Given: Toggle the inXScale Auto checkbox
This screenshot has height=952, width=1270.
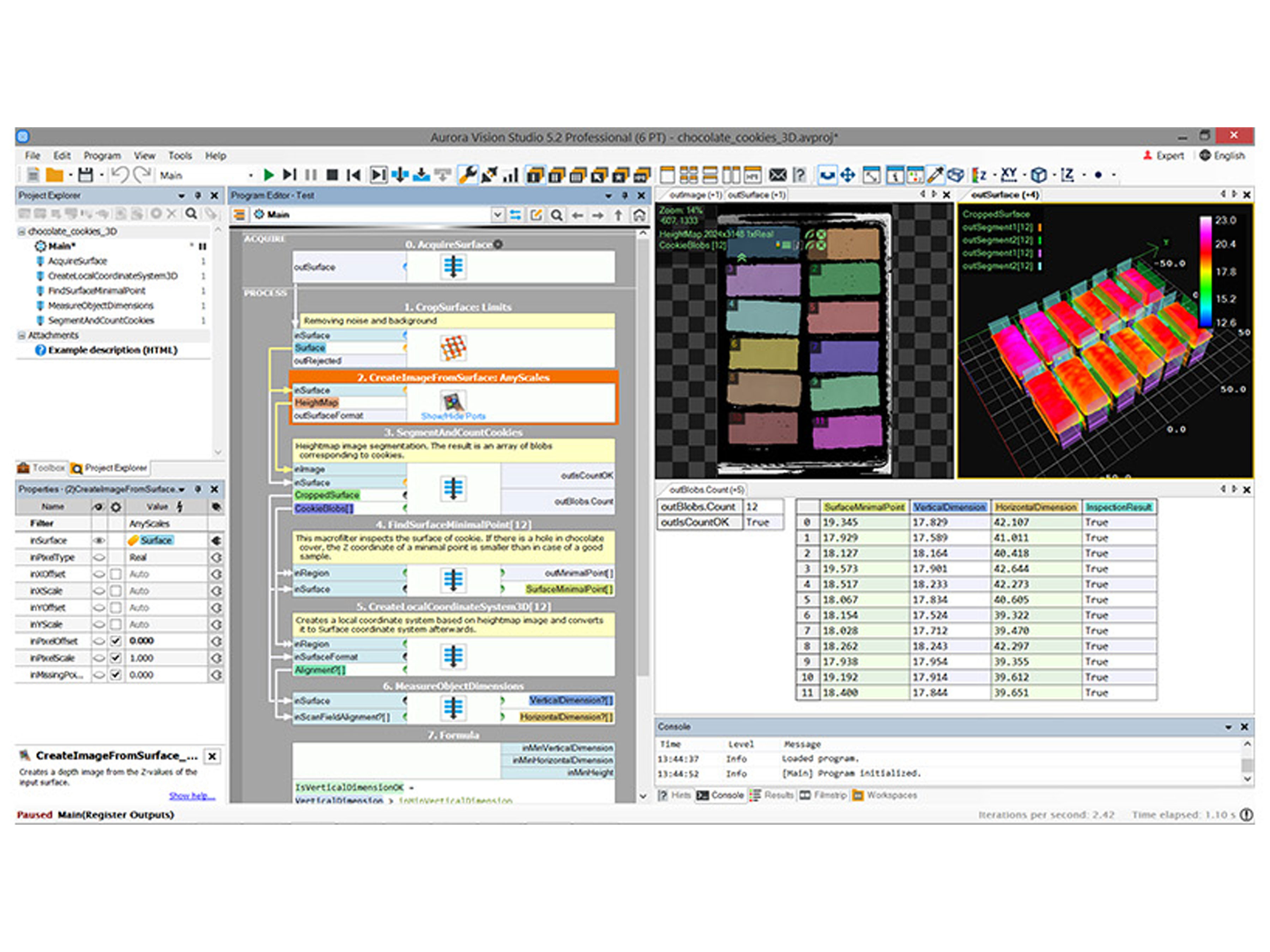Looking at the screenshot, I should [x=116, y=591].
